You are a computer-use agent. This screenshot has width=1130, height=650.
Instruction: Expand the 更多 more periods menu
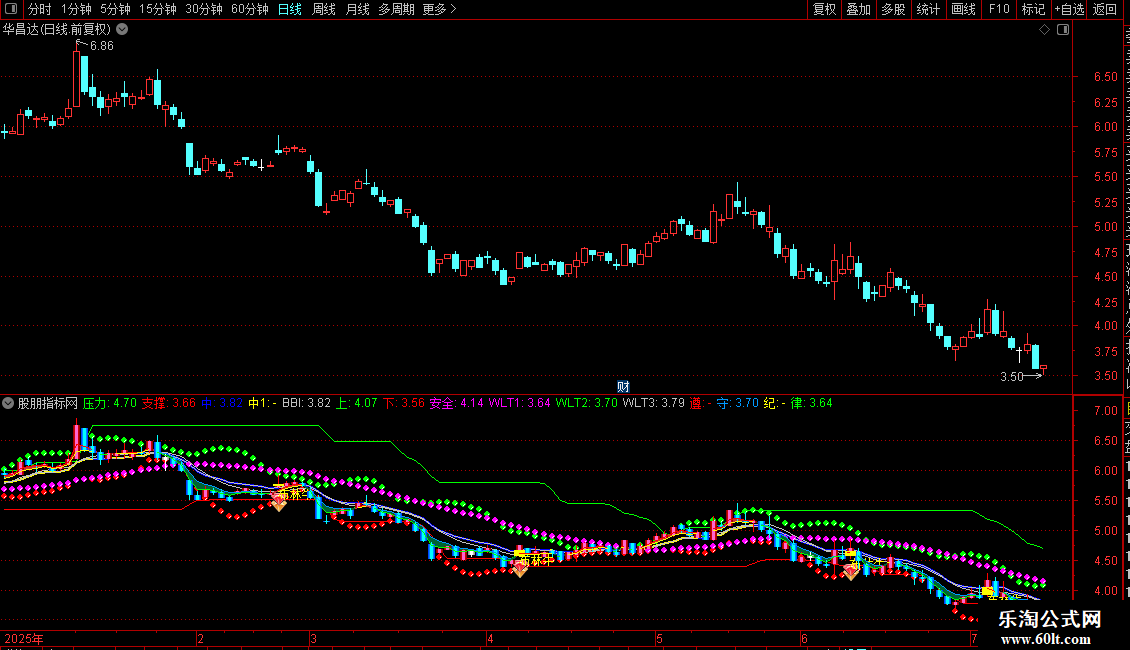click(x=439, y=9)
